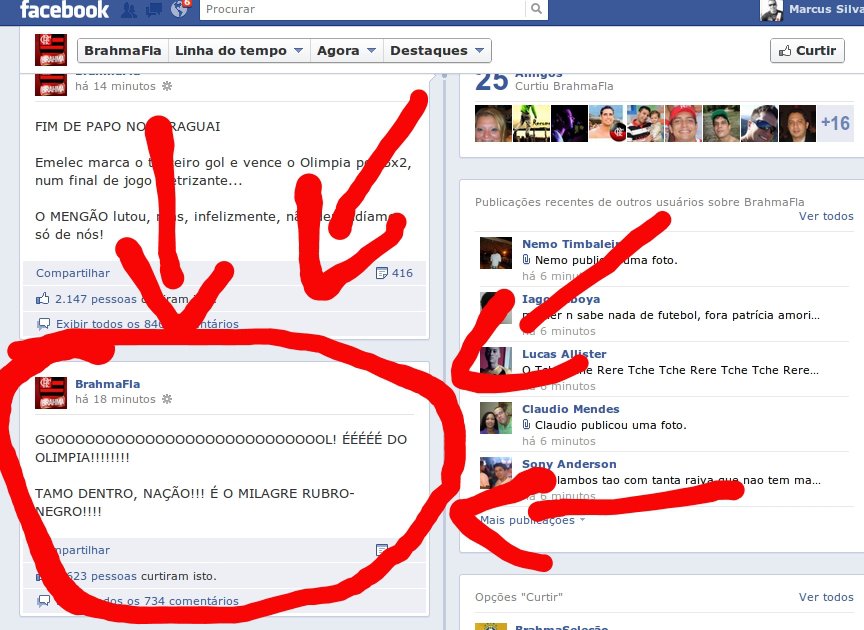Expand the 'Linha do tempo' dropdown
The image size is (864, 630).
[x=237, y=51]
